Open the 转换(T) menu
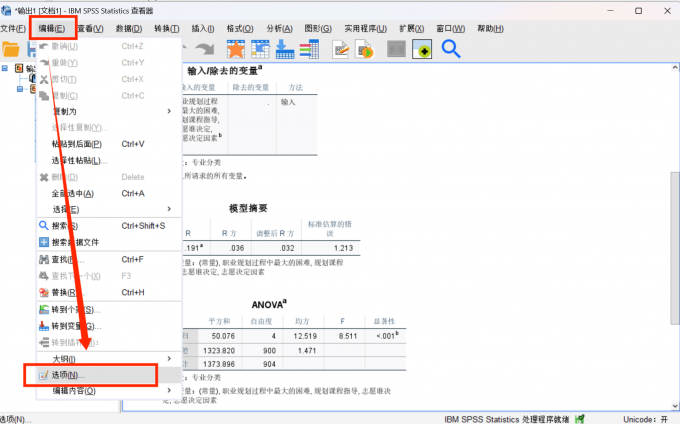Viewport: 680px width, 424px height. [167, 29]
